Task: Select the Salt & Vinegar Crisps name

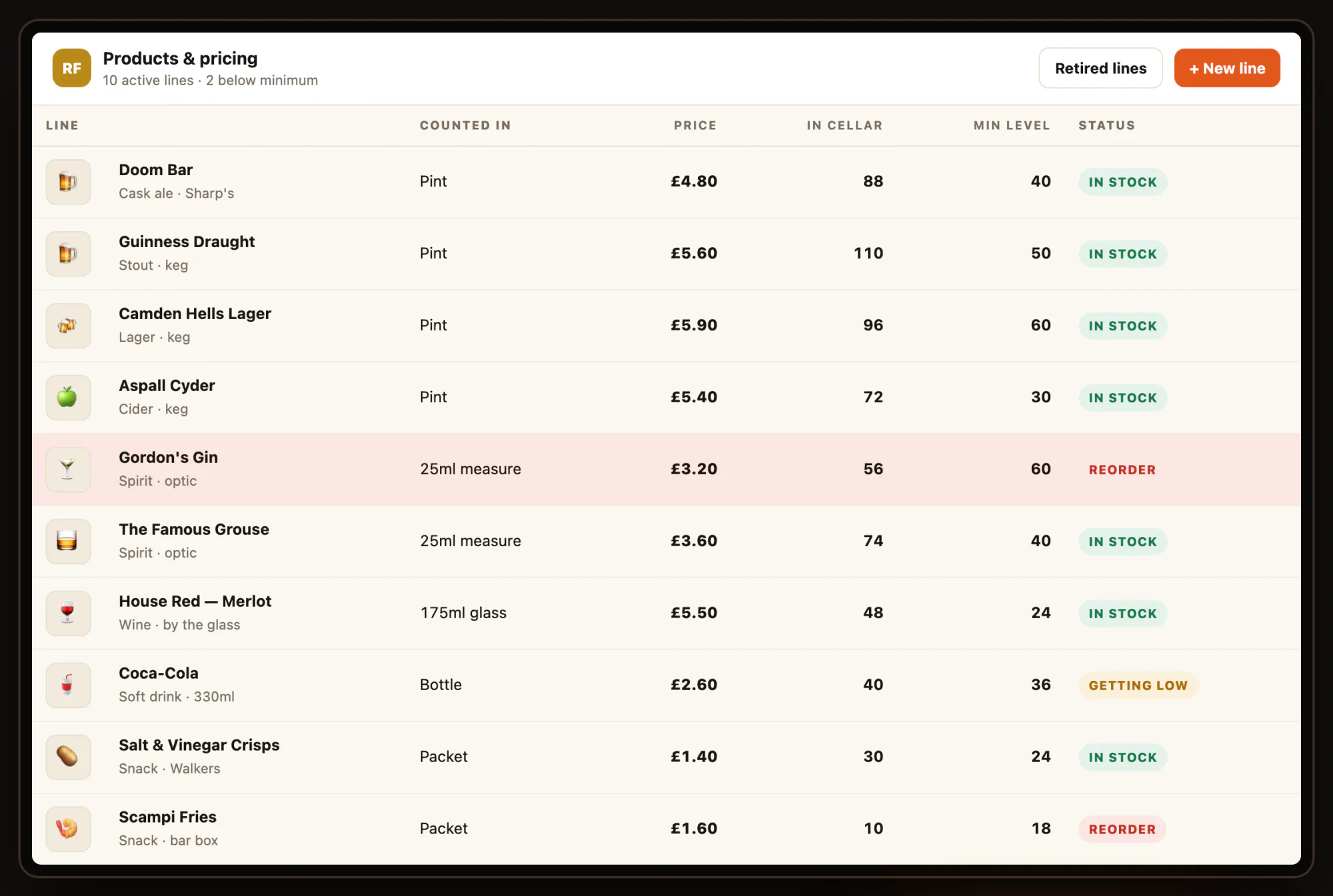Action: tap(199, 745)
